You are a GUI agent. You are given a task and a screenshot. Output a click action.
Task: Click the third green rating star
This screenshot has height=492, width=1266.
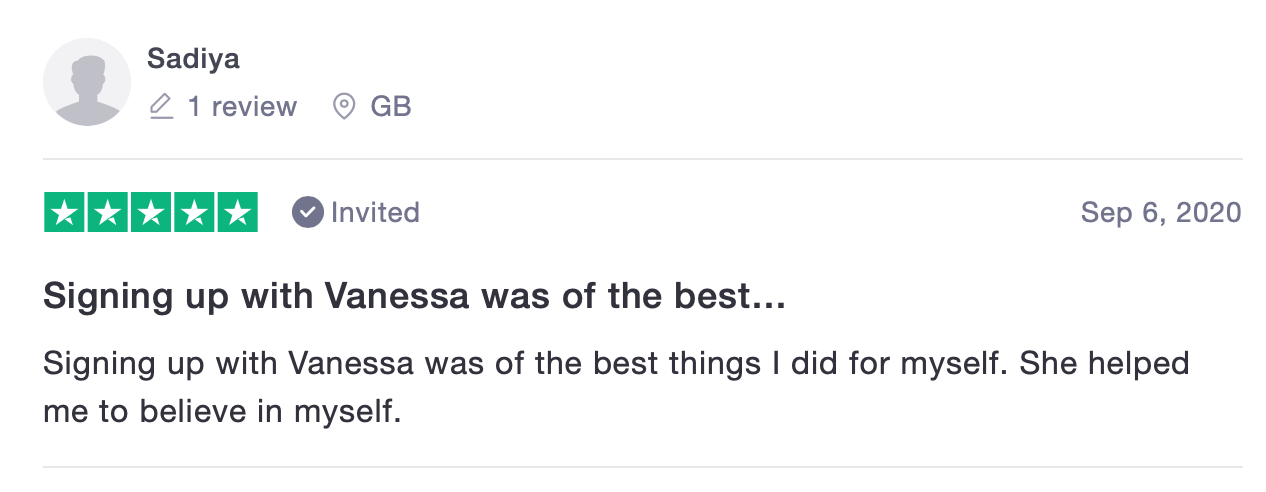151,212
